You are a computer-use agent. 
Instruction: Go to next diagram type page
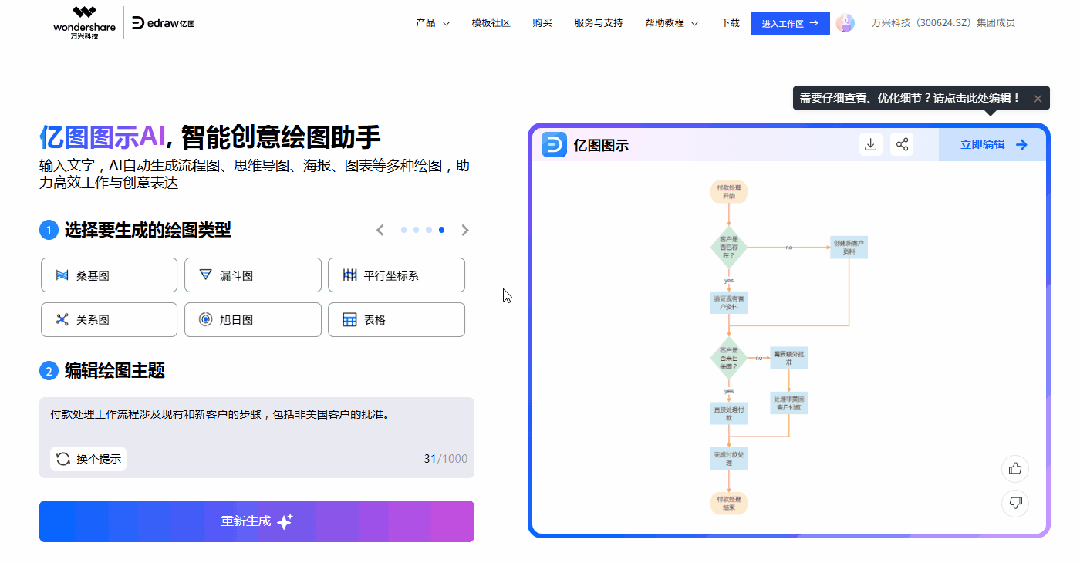(465, 230)
